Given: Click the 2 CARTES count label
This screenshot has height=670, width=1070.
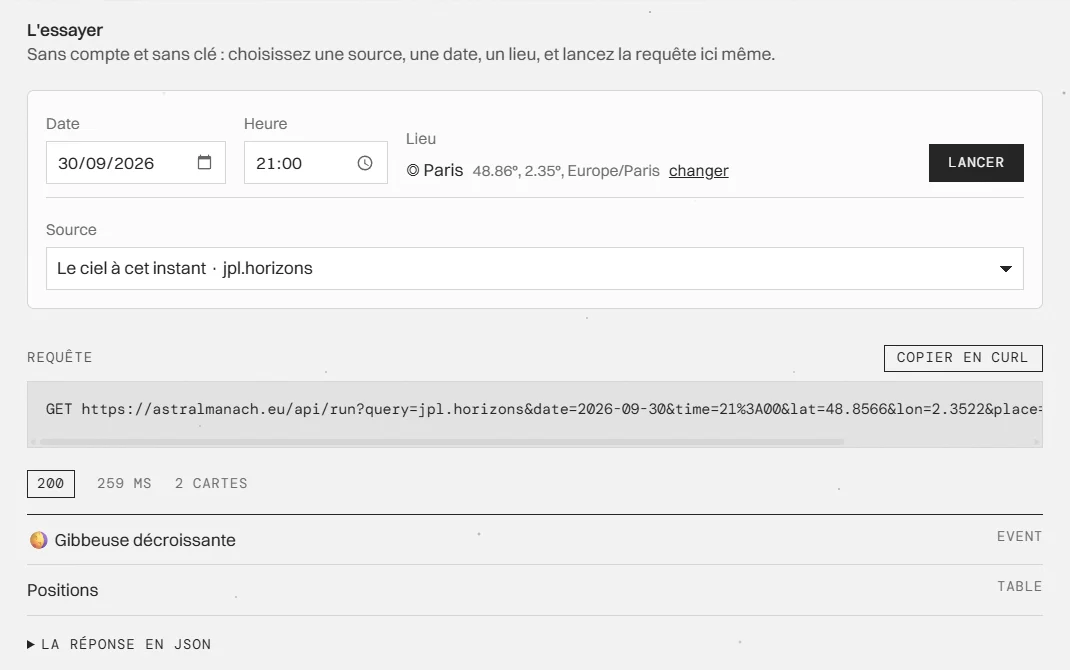Looking at the screenshot, I should 211,484.
